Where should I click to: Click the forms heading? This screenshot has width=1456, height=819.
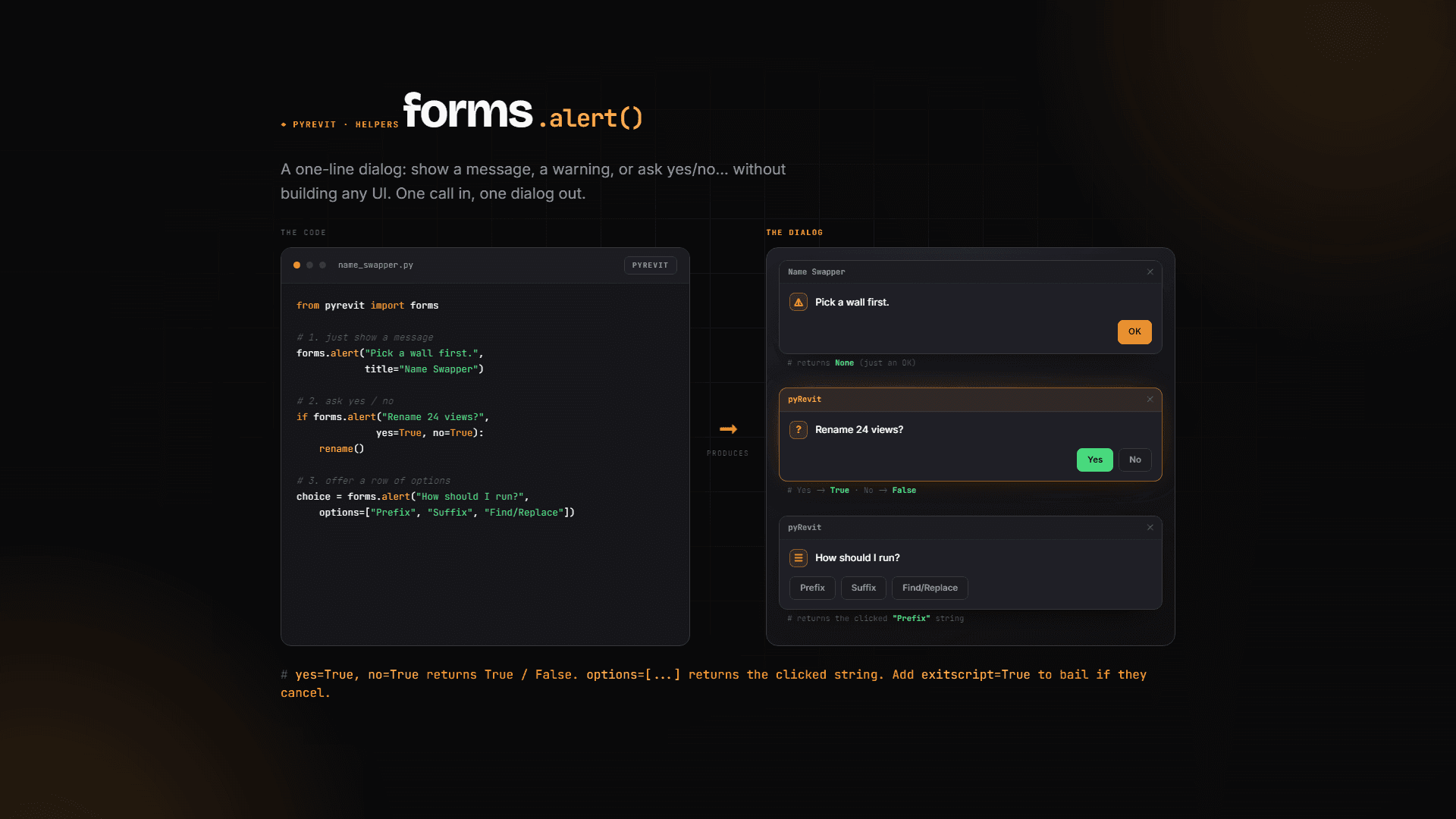pos(468,111)
